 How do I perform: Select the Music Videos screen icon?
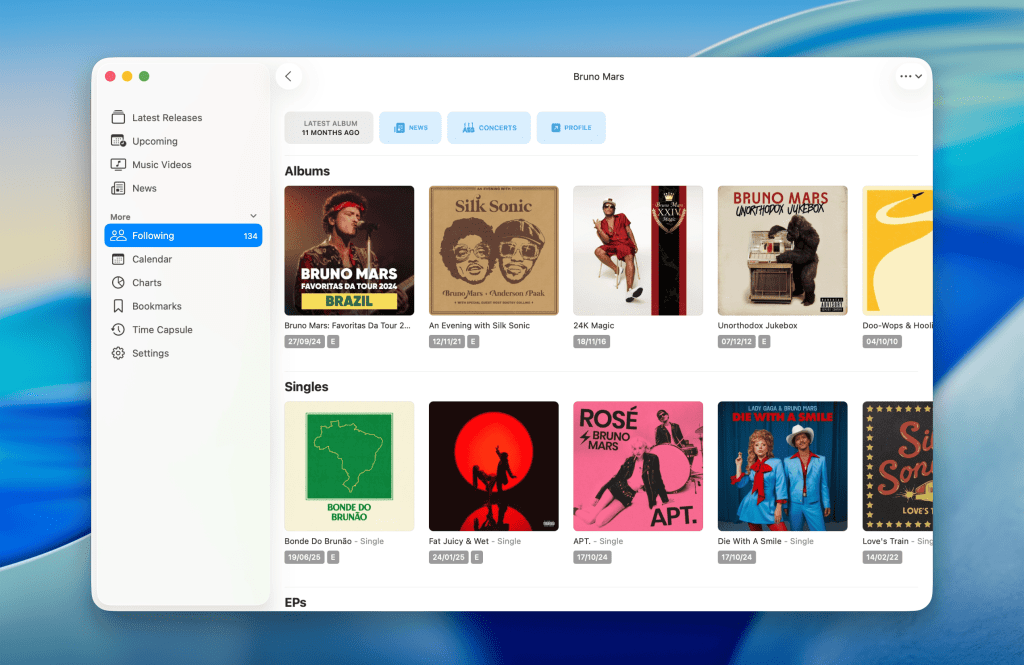coord(118,165)
